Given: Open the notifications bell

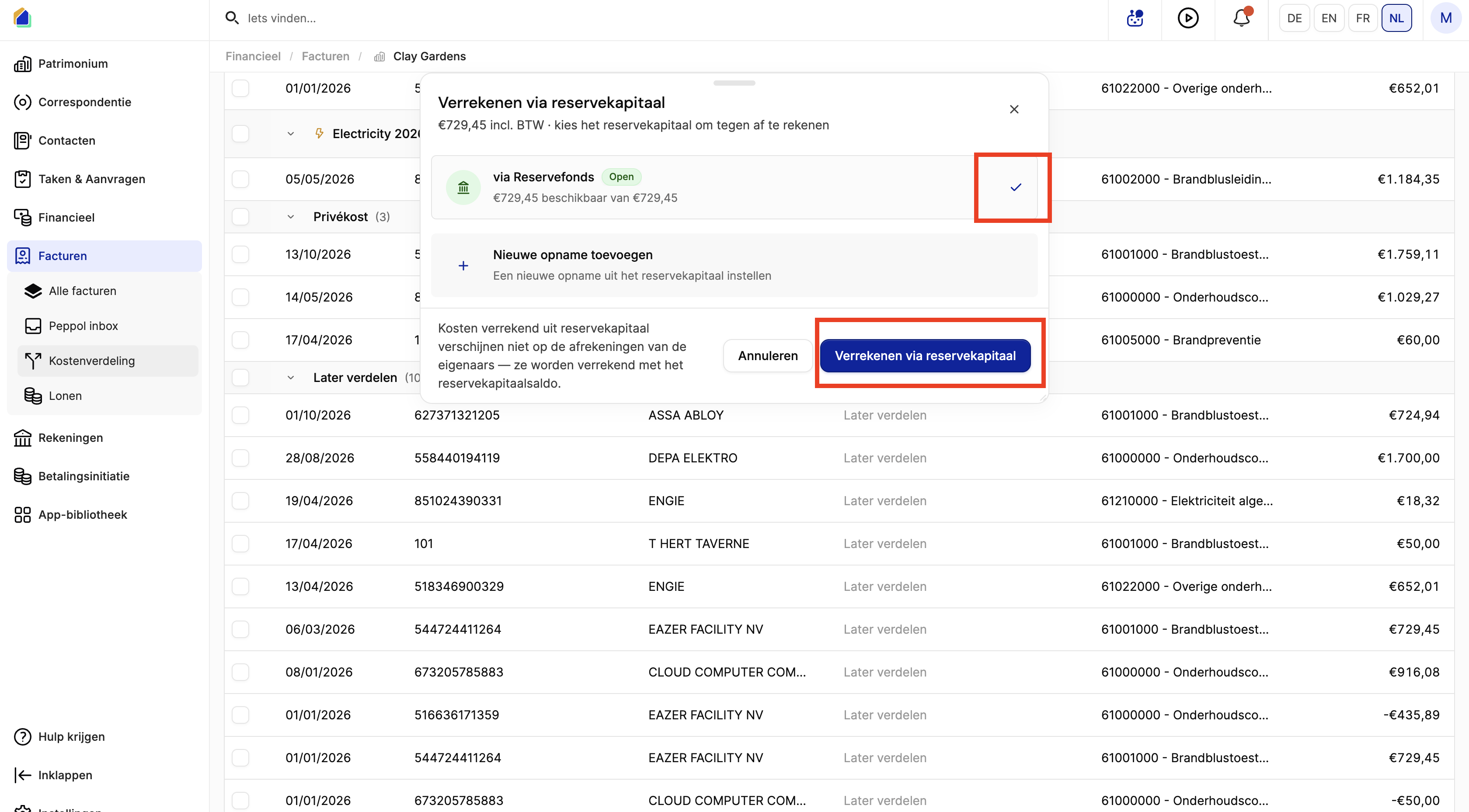Looking at the screenshot, I should tap(1242, 18).
